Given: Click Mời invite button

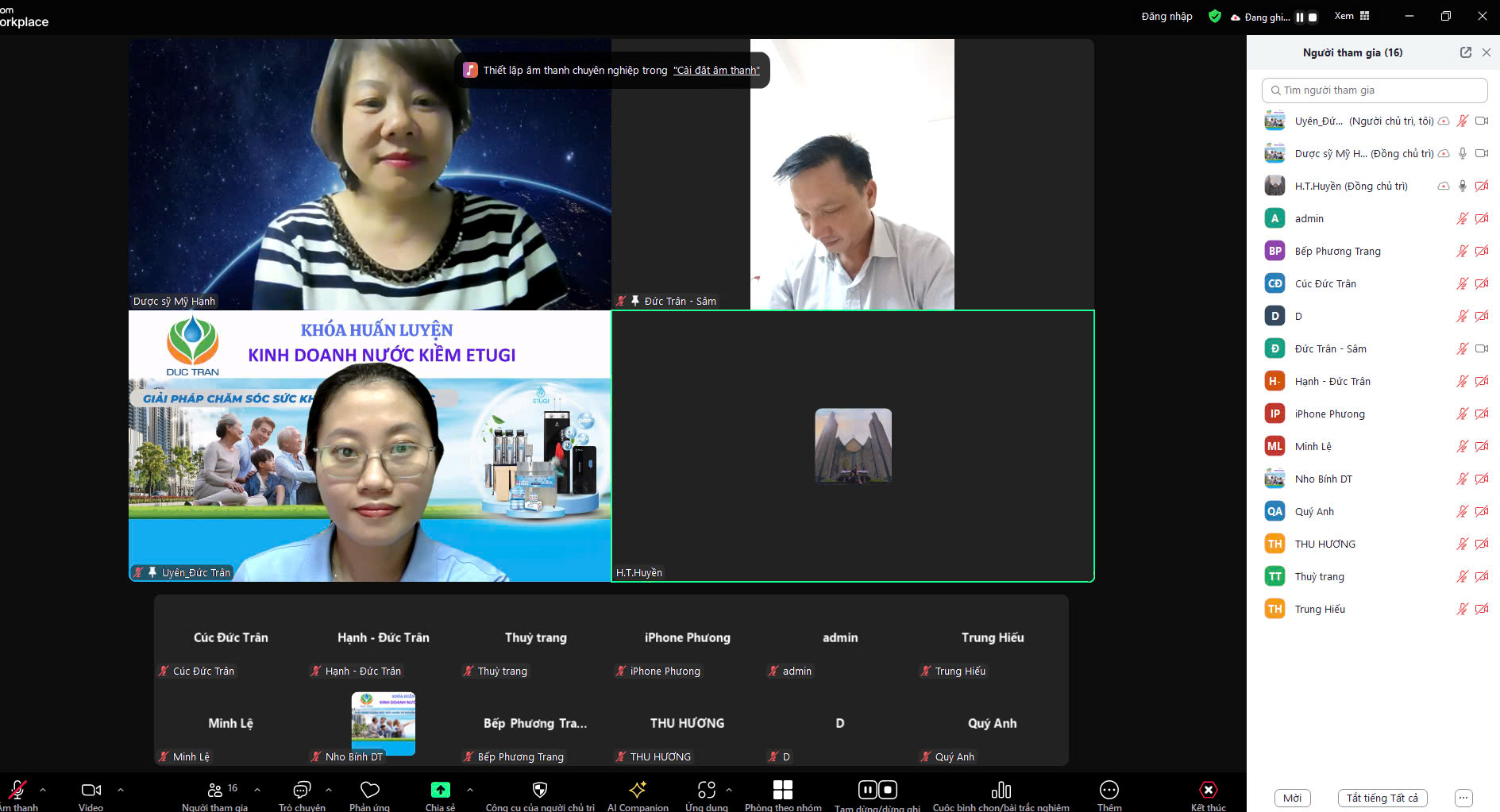Looking at the screenshot, I should tap(1292, 798).
